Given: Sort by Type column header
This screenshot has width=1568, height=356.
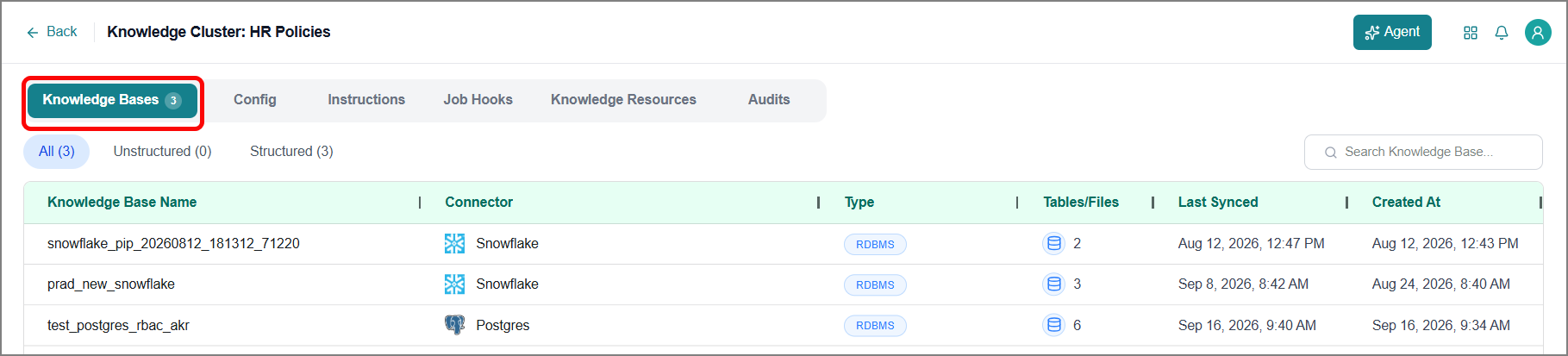Looking at the screenshot, I should click(x=859, y=203).
